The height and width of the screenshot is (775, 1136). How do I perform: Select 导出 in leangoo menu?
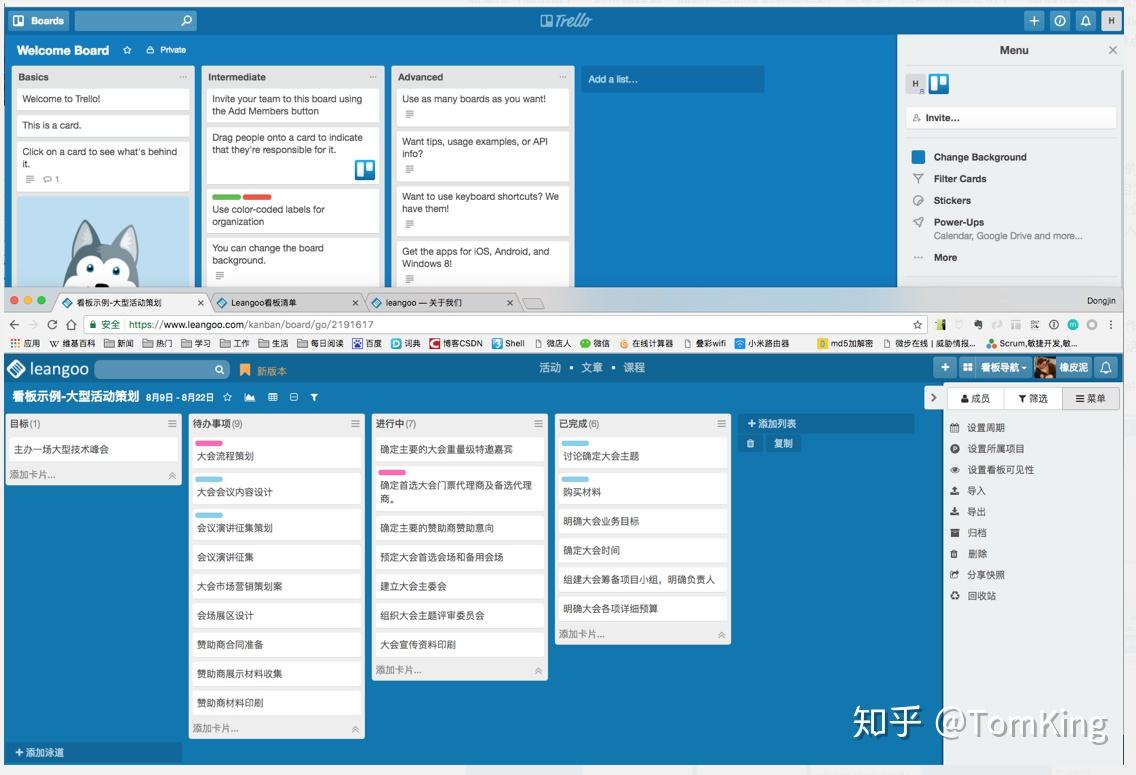point(968,511)
